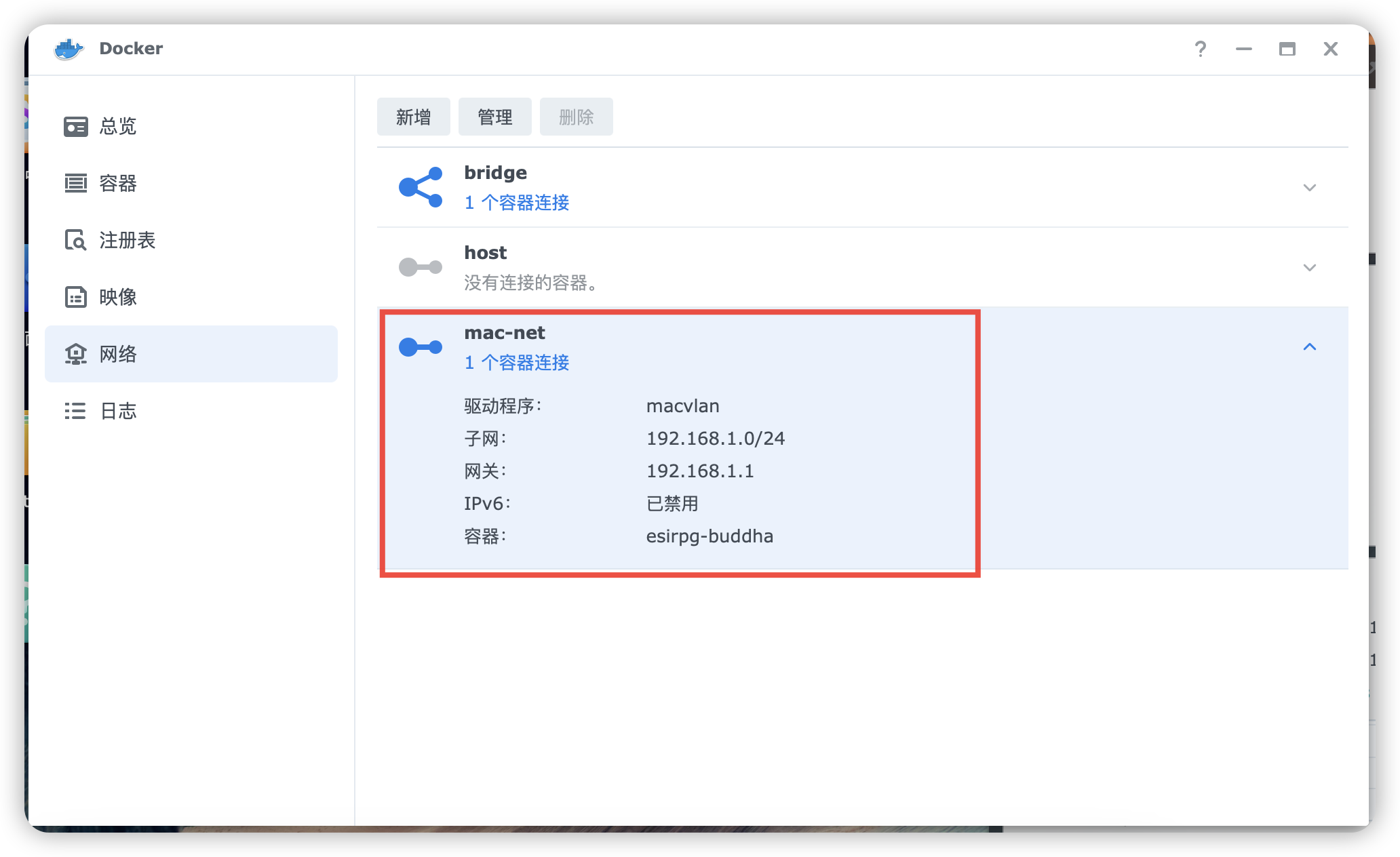Click the 容器 container list icon
The height and width of the screenshot is (857, 1400).
(x=76, y=183)
